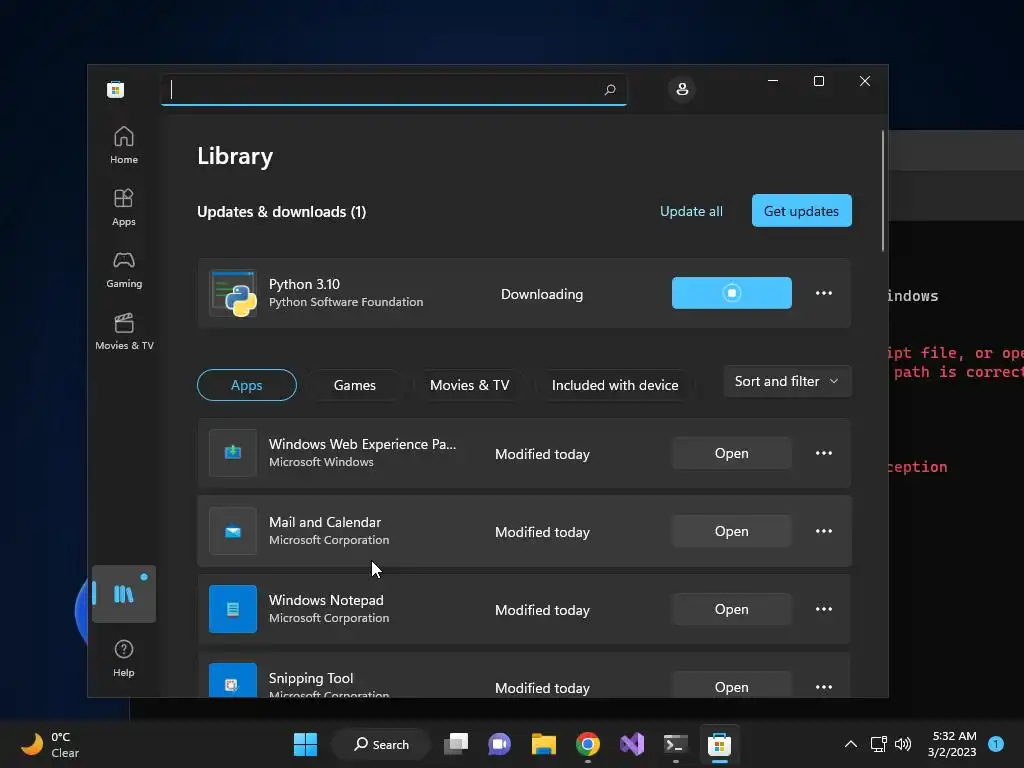Open the Gaming section in the sidebar
Viewport: 1024px width, 768px height.
[x=123, y=269]
